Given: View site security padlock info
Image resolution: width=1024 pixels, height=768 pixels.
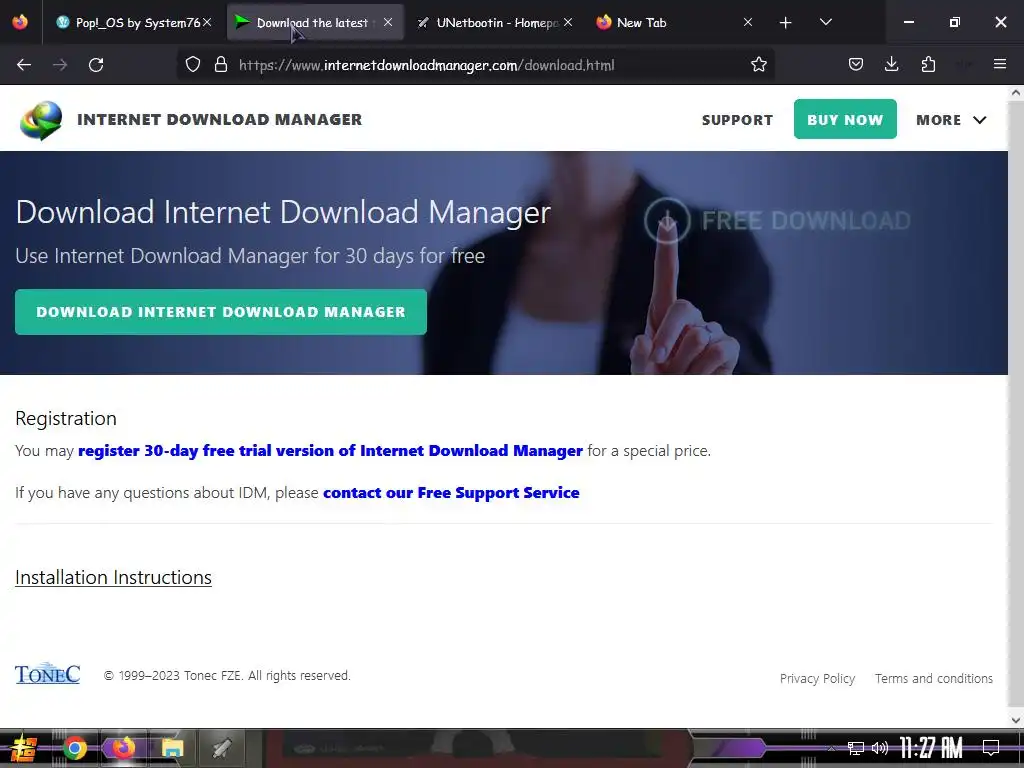Looking at the screenshot, I should [x=221, y=65].
